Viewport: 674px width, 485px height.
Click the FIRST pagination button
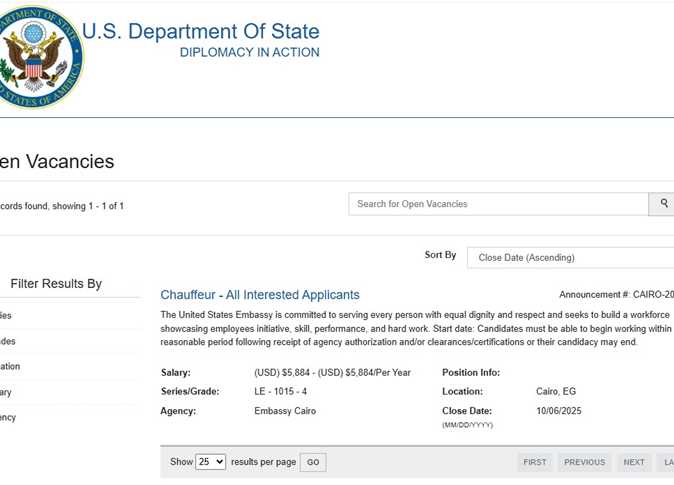[x=535, y=462]
